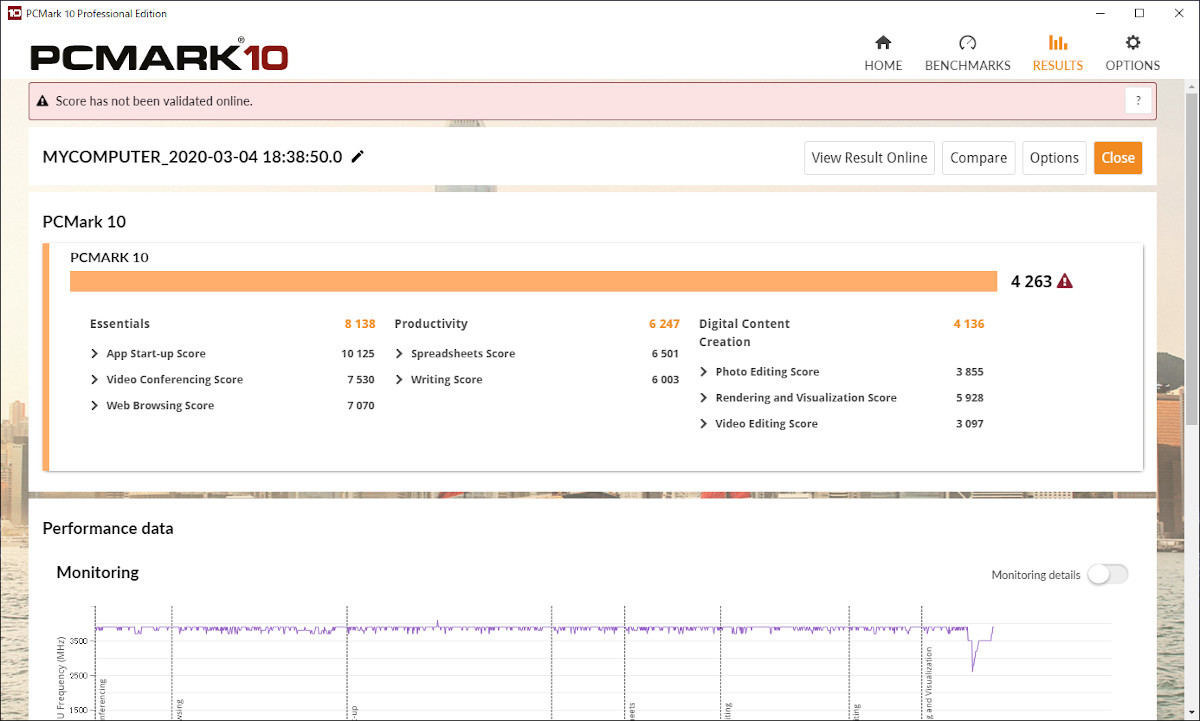Viewport: 1200px width, 721px height.
Task: Open the Home tab house icon
Action: (x=883, y=43)
